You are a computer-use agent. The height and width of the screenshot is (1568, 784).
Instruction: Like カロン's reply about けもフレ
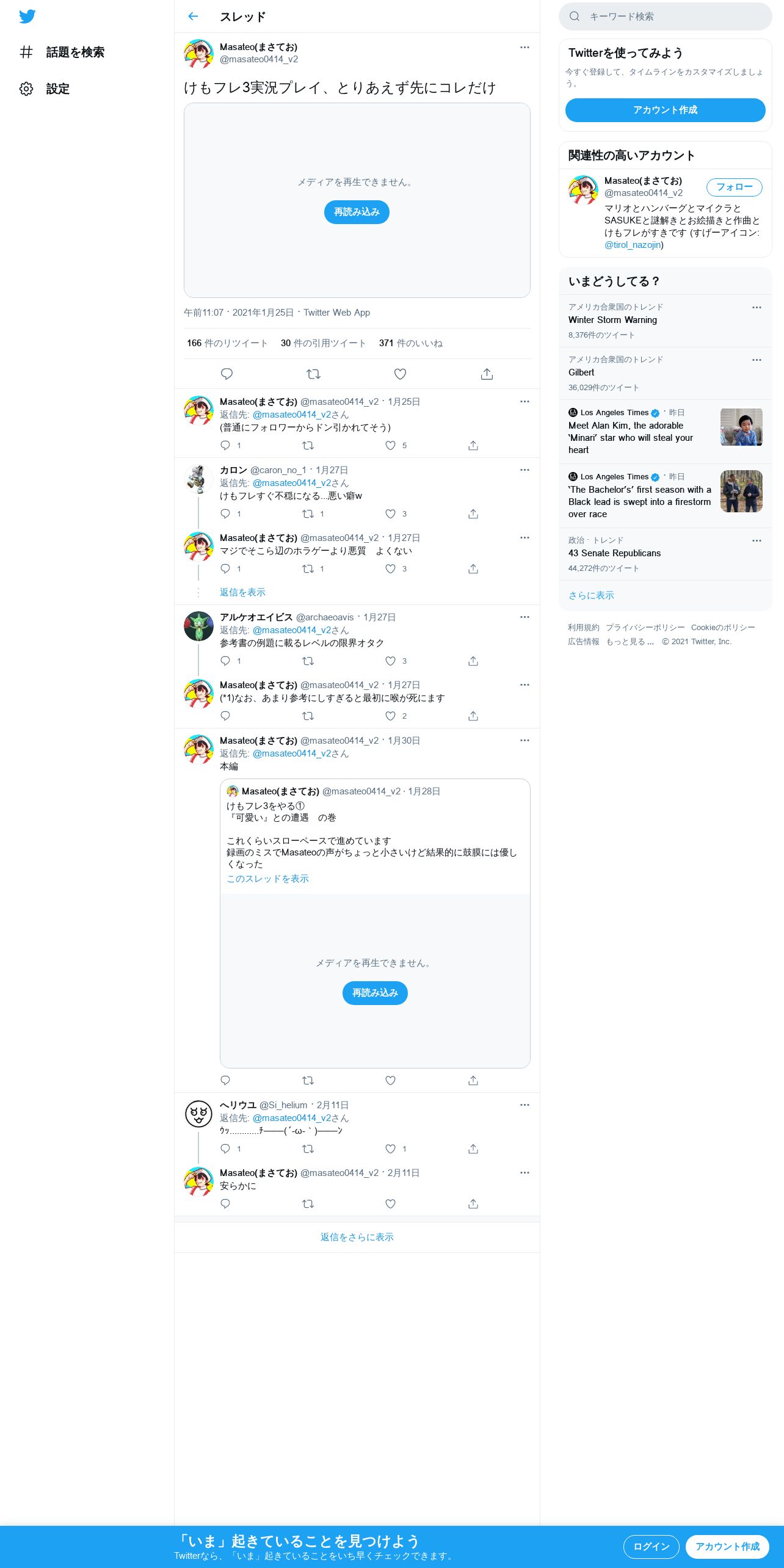click(391, 514)
